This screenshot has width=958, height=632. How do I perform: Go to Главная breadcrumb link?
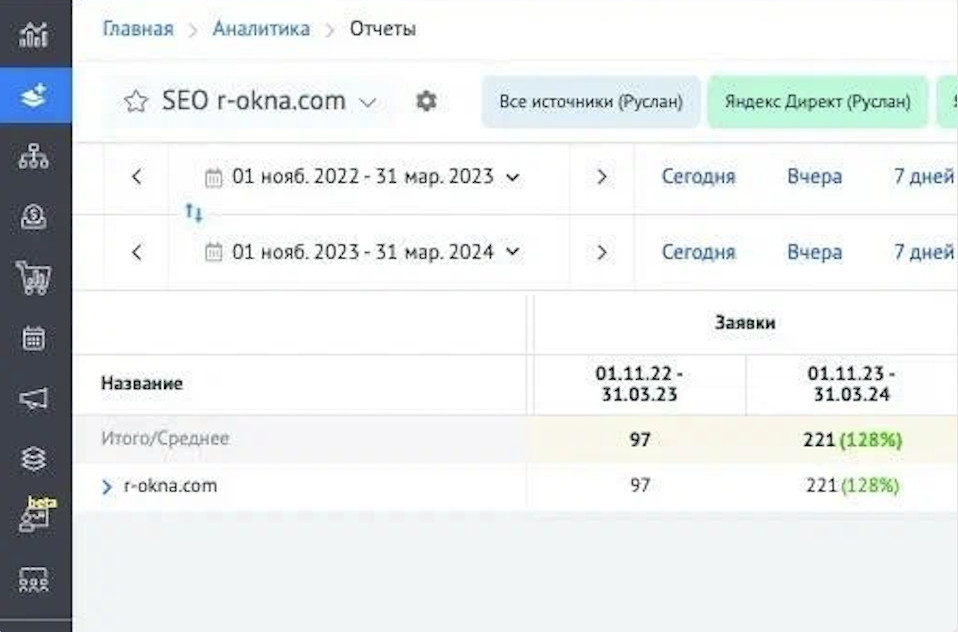coord(137,29)
